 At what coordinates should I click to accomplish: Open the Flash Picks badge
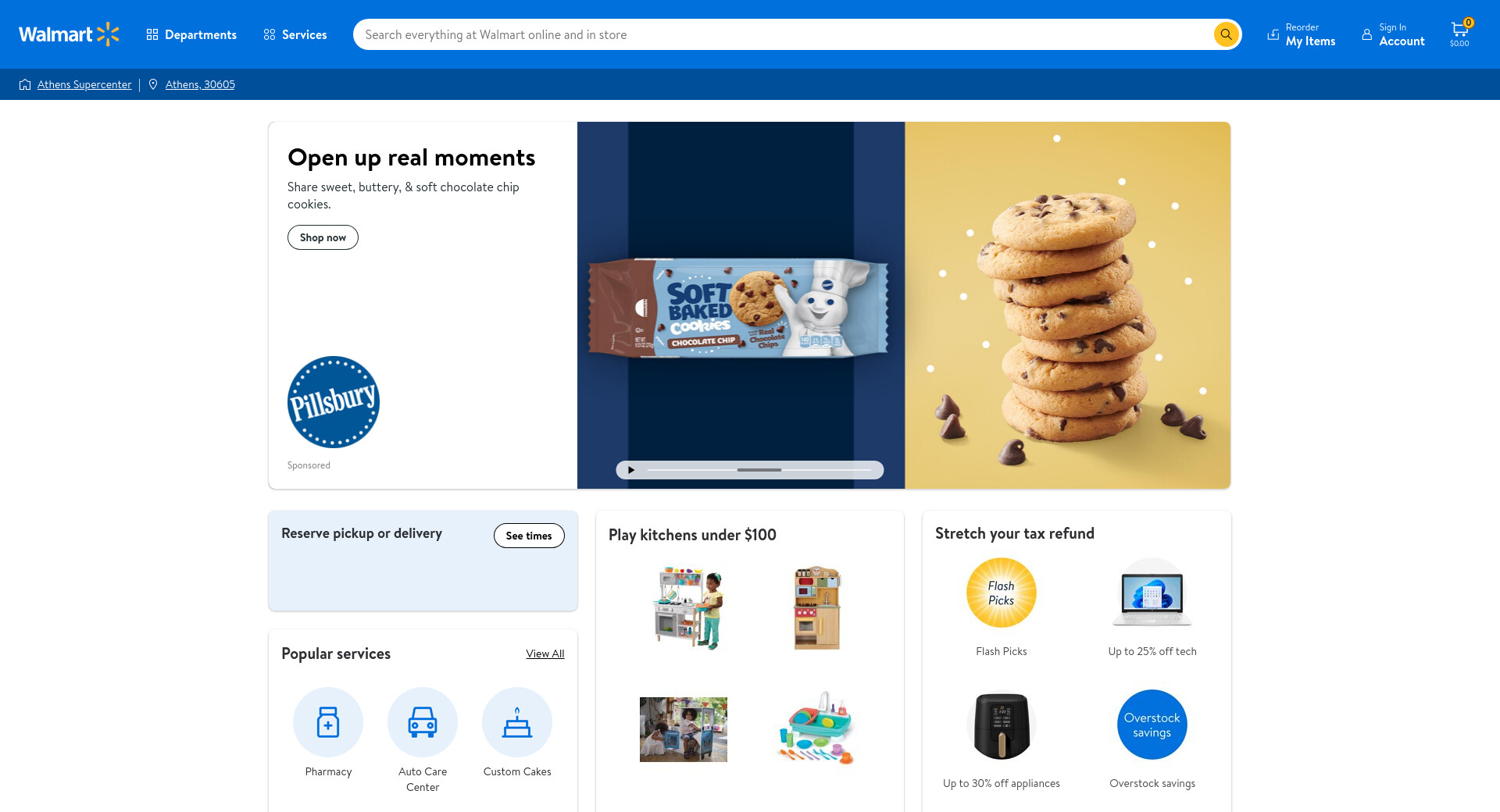[1002, 593]
